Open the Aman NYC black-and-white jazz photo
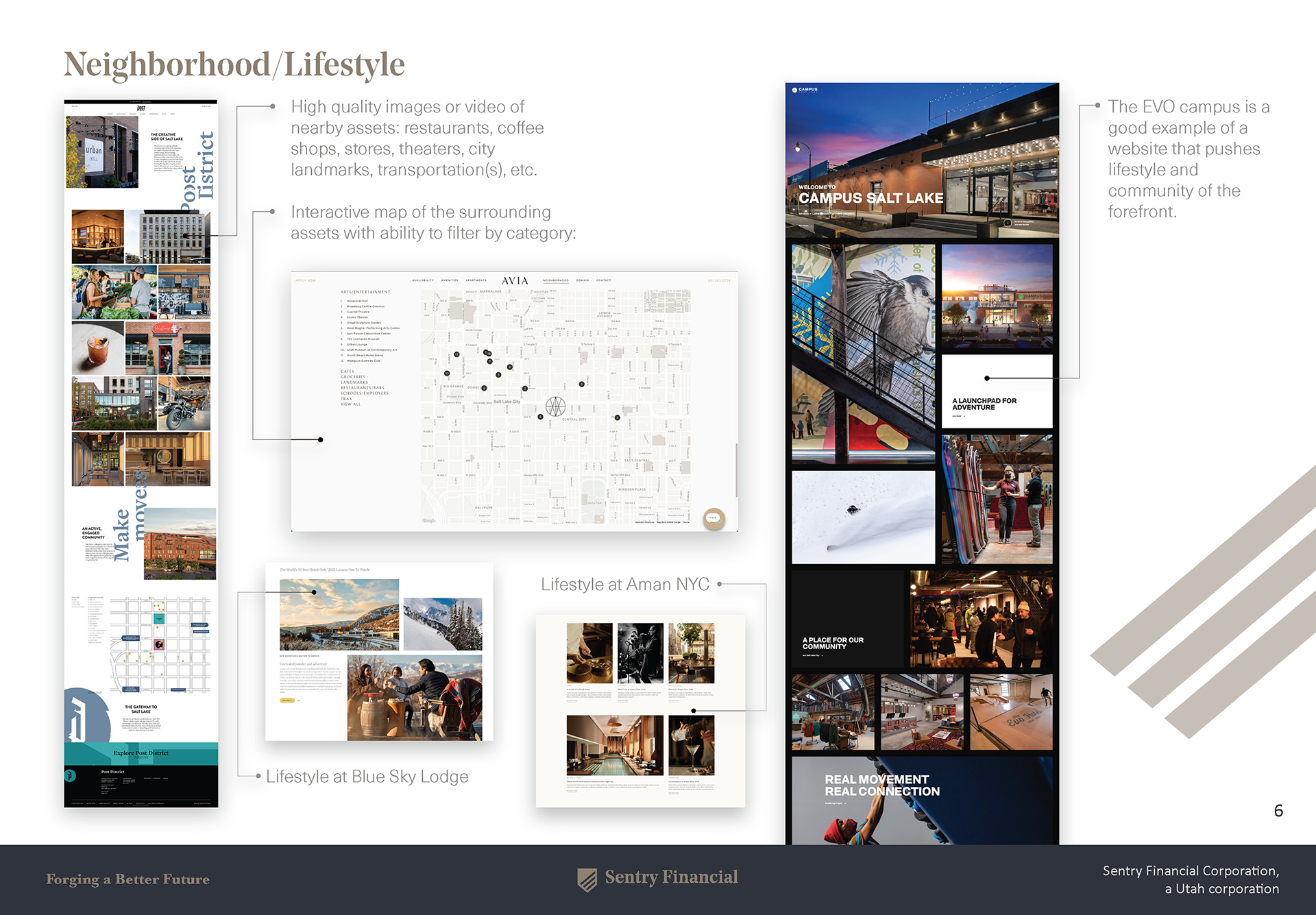The image size is (1316, 915). point(640,653)
